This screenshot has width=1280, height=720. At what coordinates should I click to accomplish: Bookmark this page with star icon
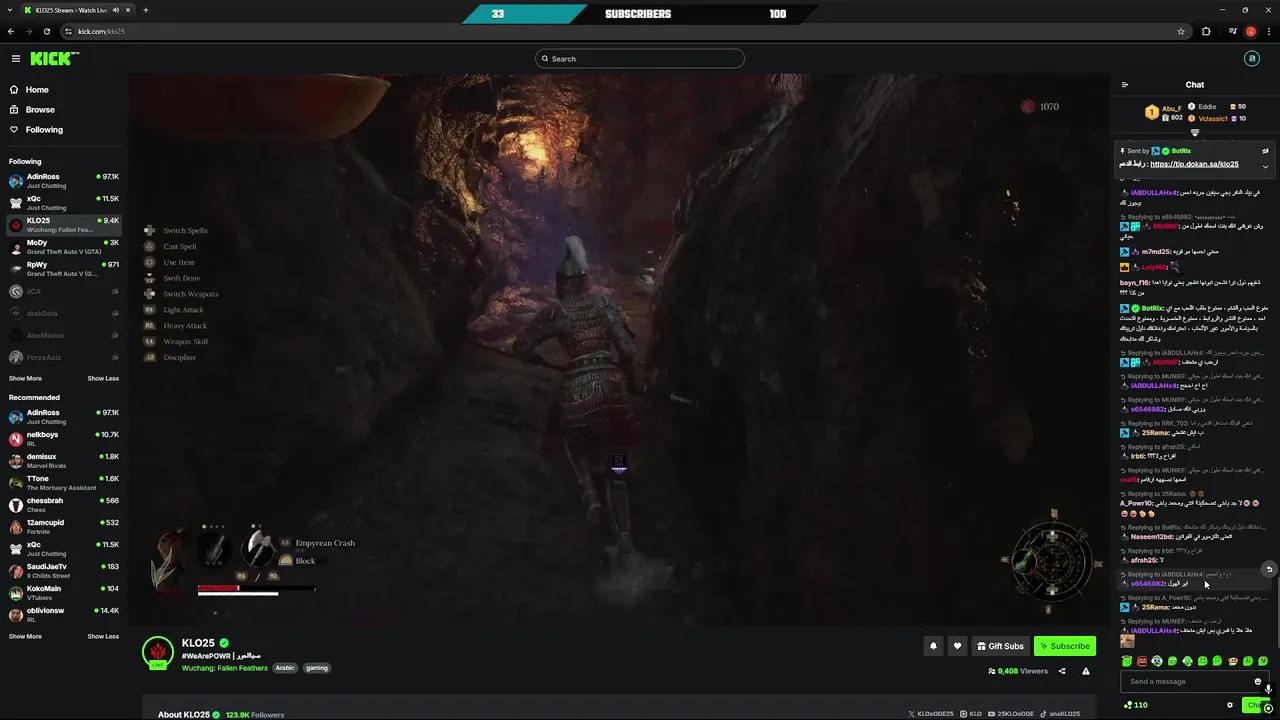tap(1181, 31)
